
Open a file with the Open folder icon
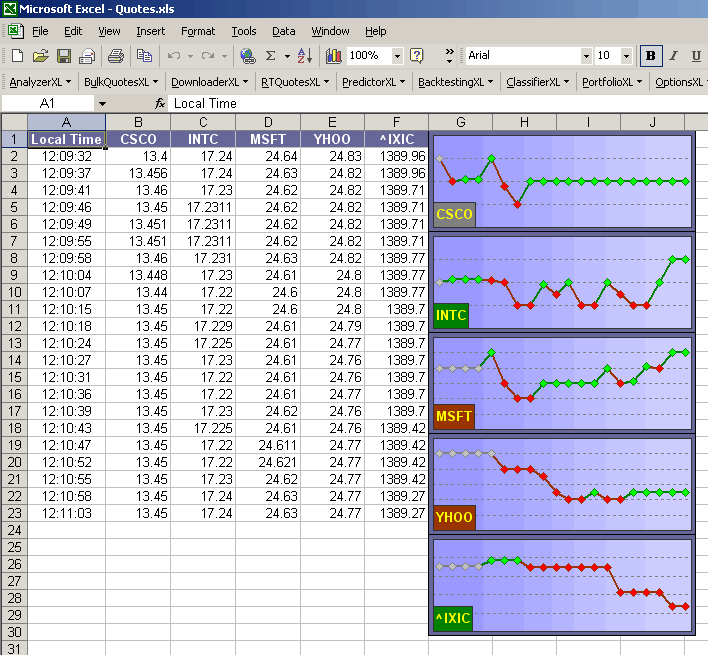pos(41,56)
